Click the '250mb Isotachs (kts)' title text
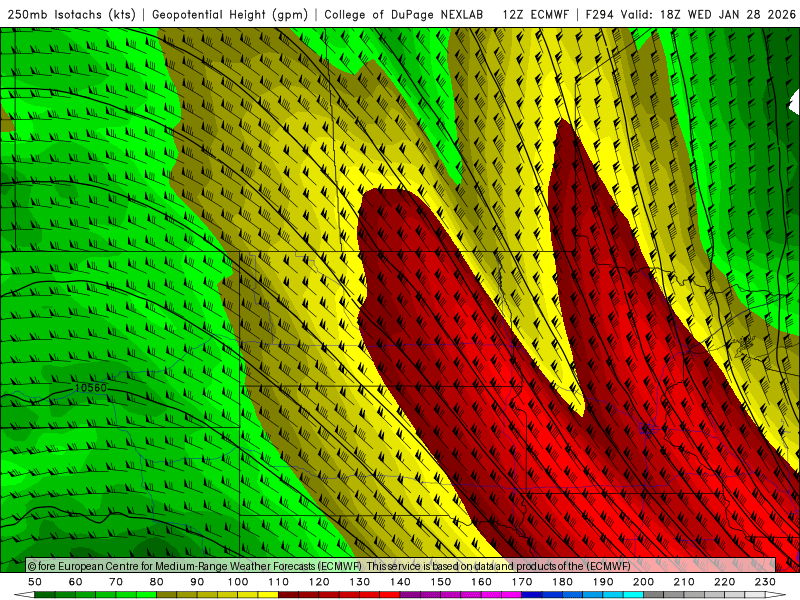 pos(72,14)
